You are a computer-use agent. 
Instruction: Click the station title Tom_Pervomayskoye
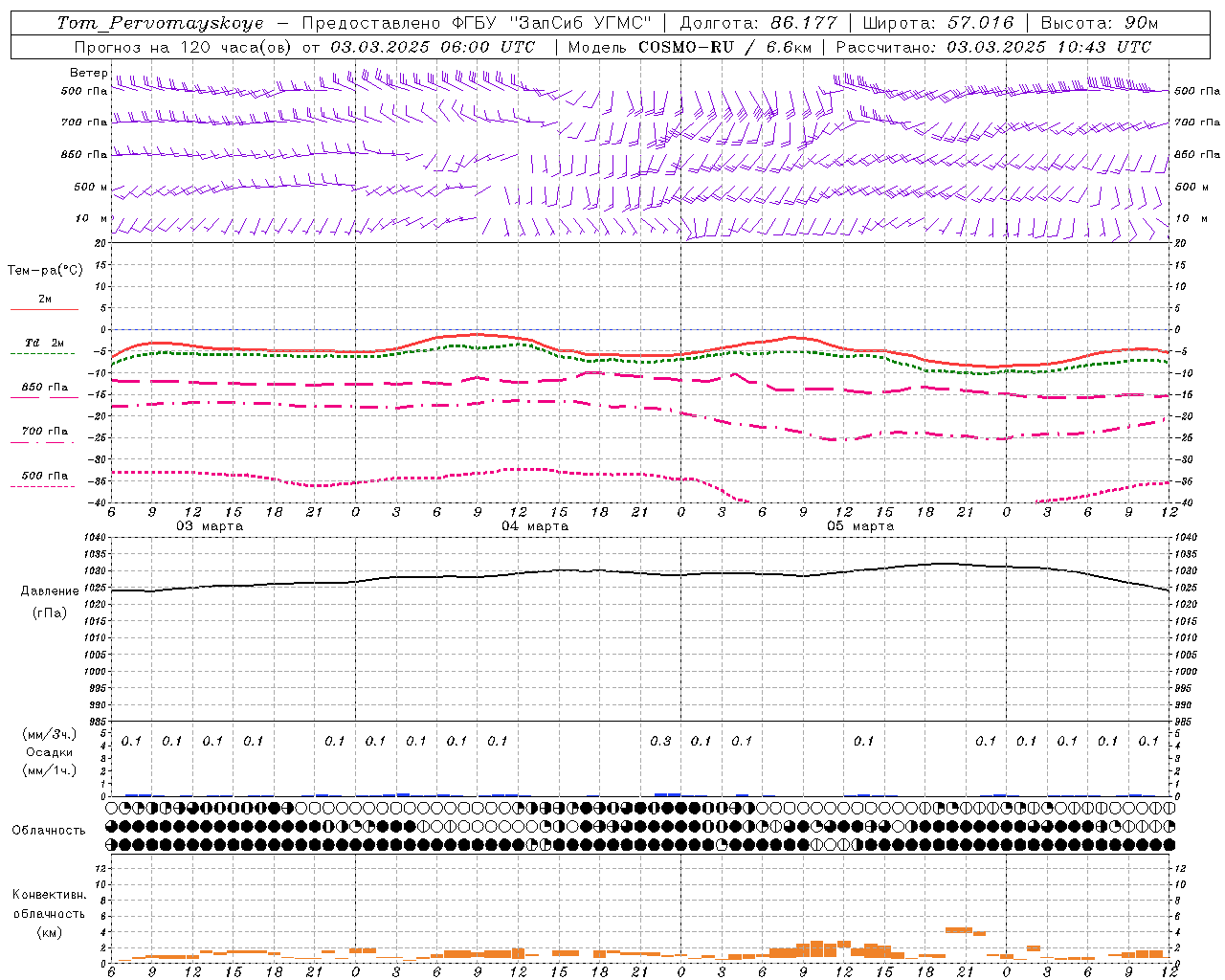160,23
